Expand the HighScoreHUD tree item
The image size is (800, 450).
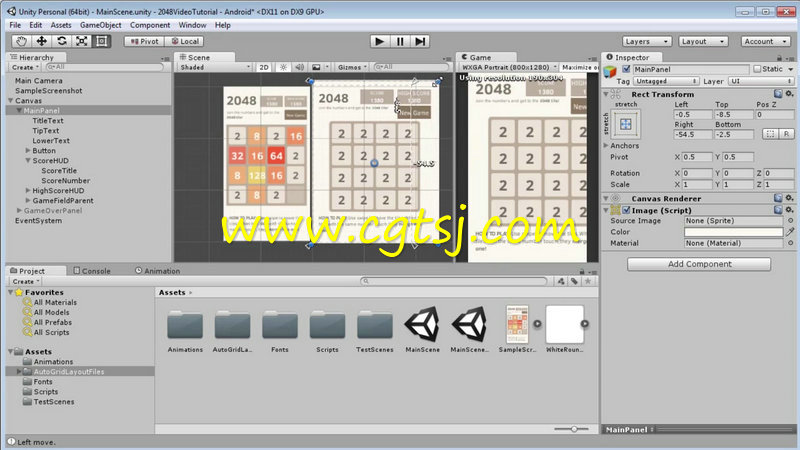point(28,190)
